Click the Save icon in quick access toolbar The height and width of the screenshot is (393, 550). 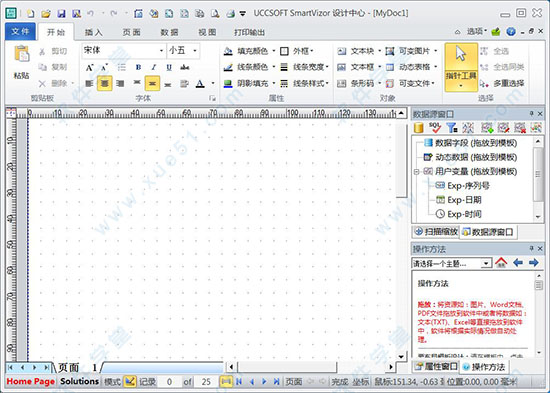click(61, 14)
